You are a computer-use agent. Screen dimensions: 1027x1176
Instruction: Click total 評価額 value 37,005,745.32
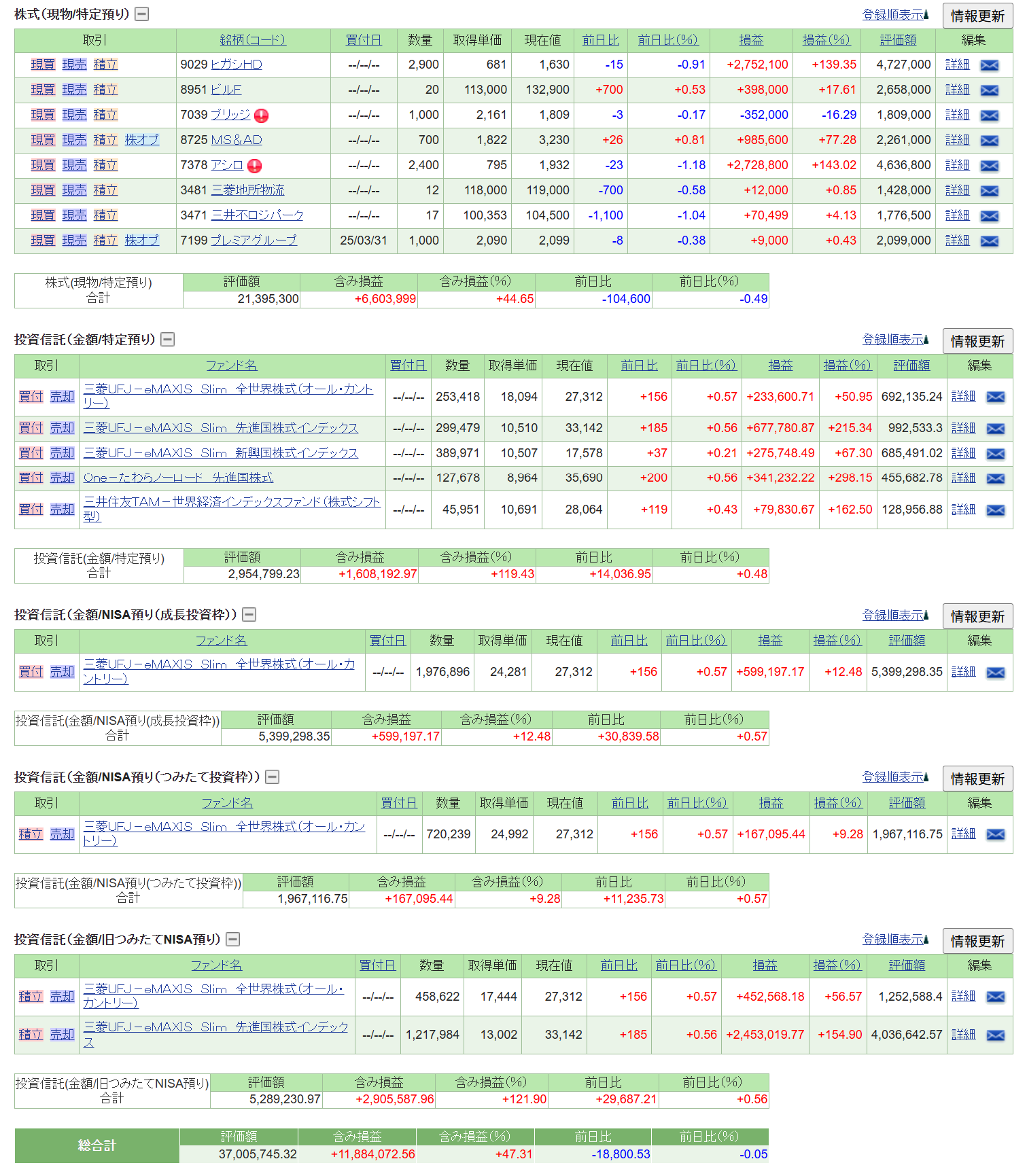pos(258,1154)
